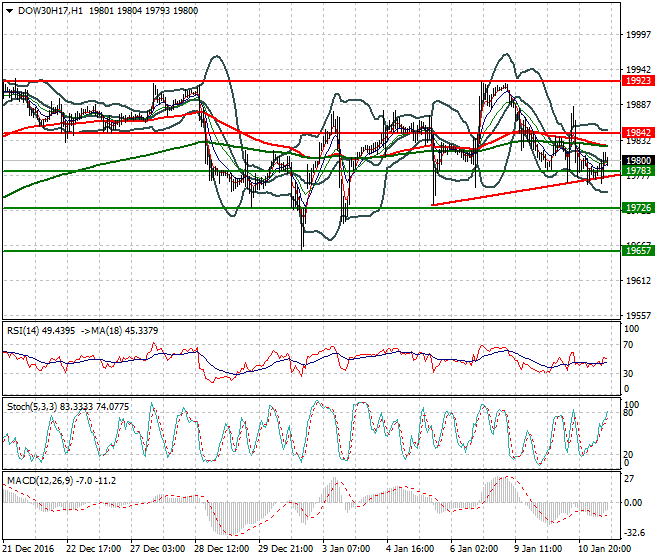Click the red 19923 resistance price label
This screenshot has height=560, width=660.
click(638, 81)
